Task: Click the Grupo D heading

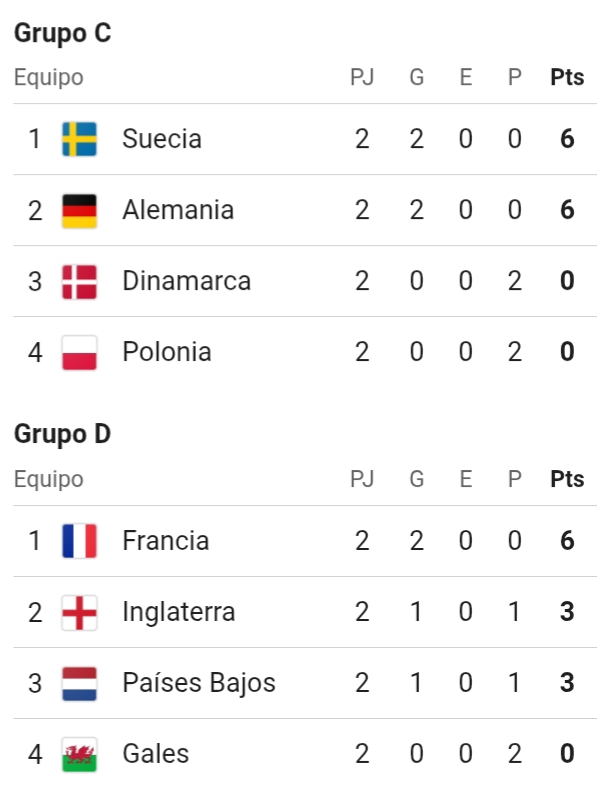Action: (x=62, y=435)
